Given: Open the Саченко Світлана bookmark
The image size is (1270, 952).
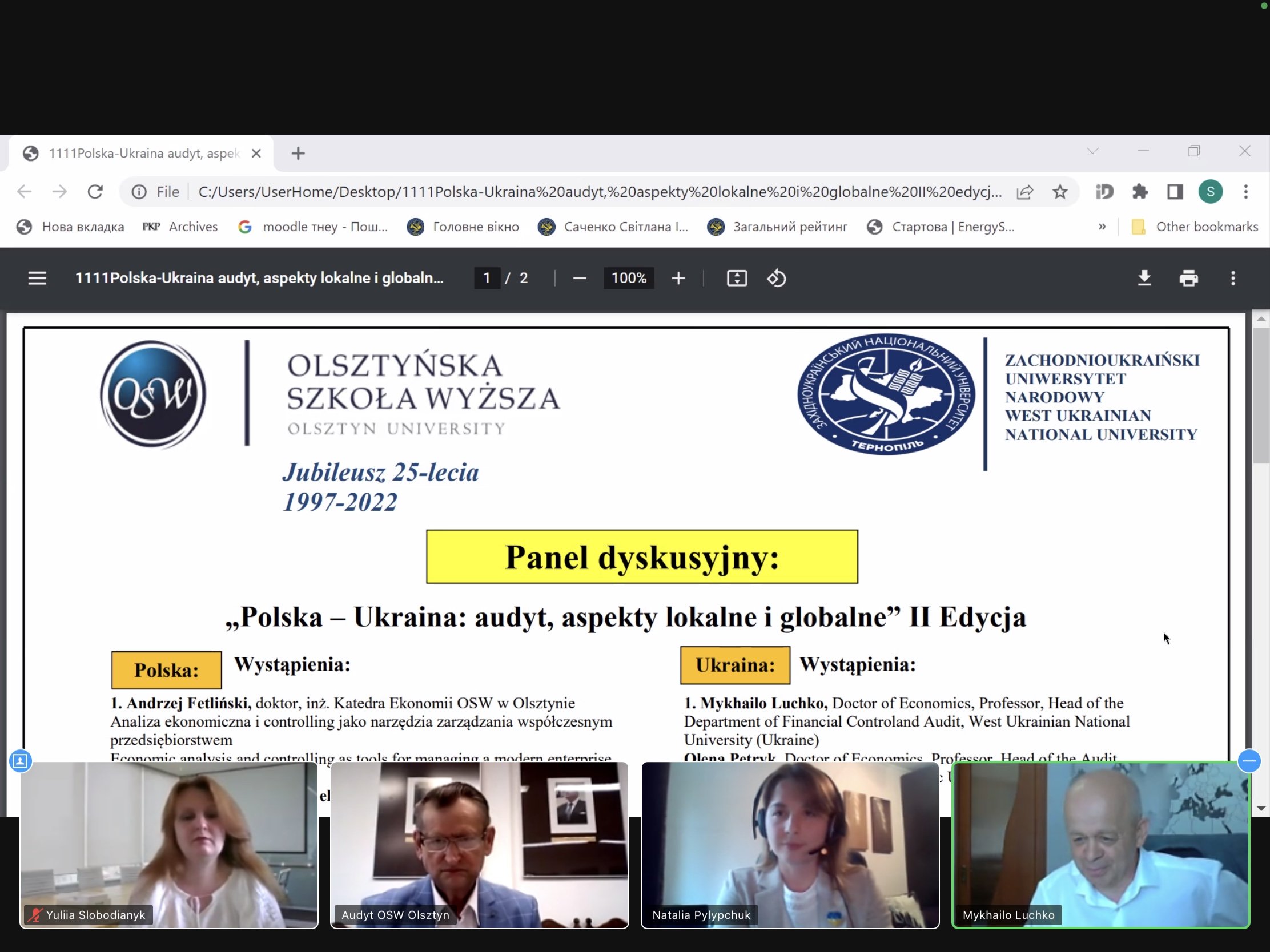Looking at the screenshot, I should click(613, 227).
